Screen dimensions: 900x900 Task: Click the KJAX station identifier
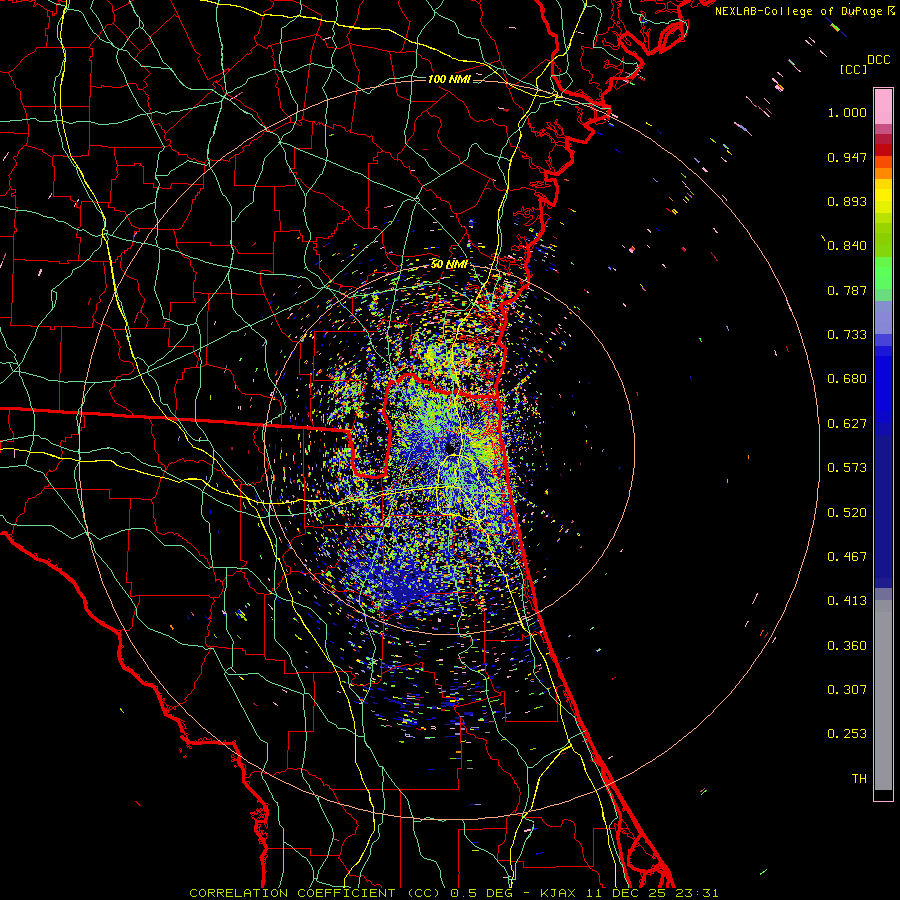558,893
